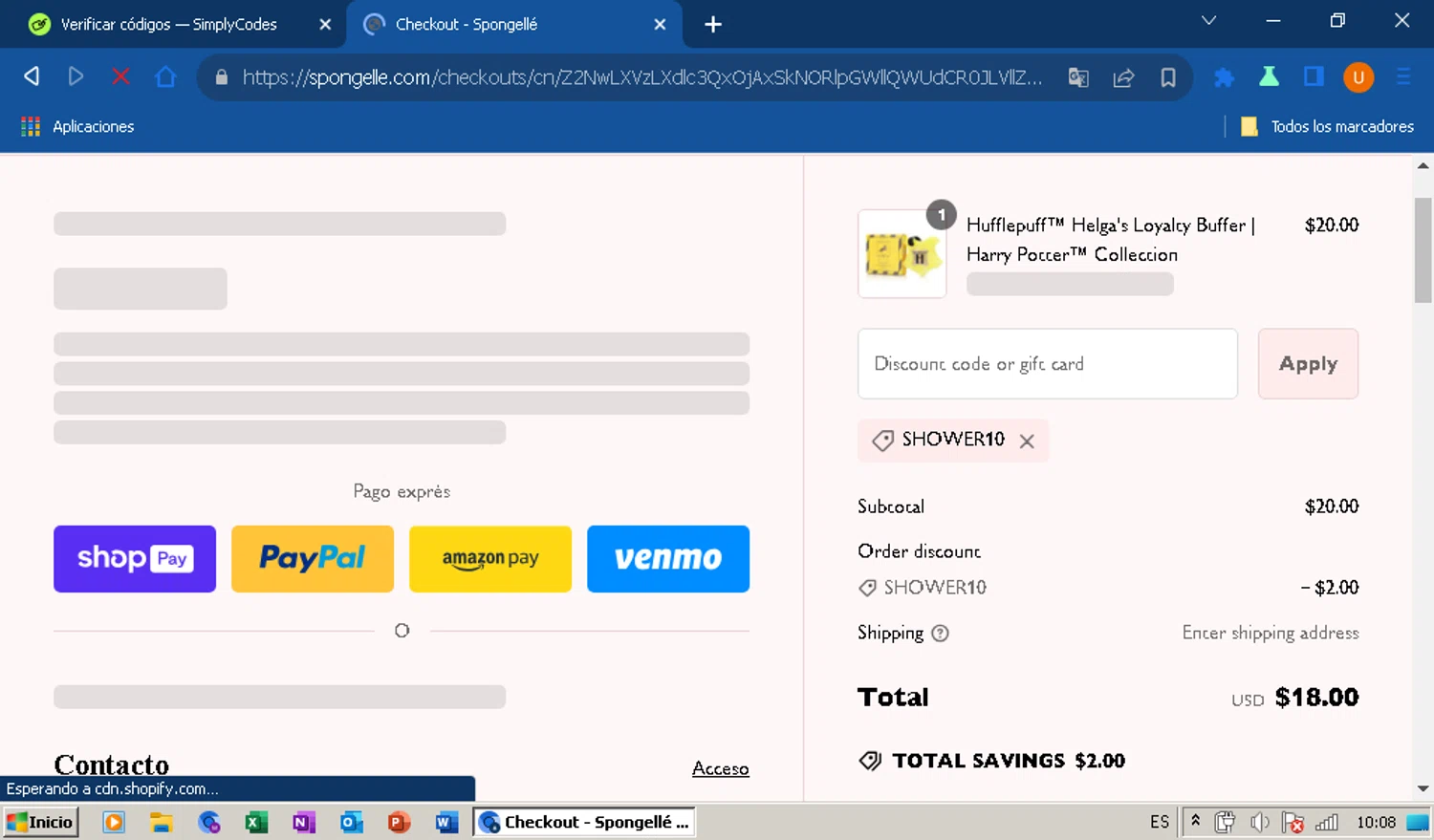The height and width of the screenshot is (840, 1434).
Task: Launch OneNote from the taskbar
Action: click(304, 822)
